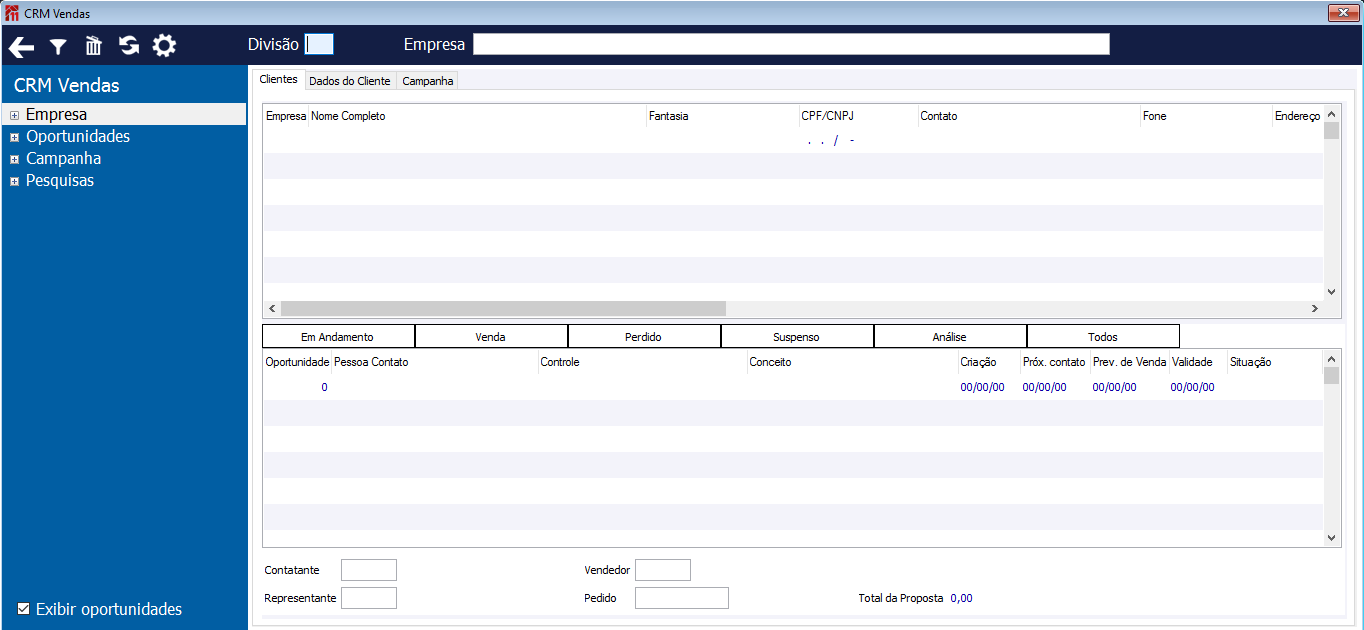This screenshot has height=630, width=1364.
Task: Select Empresa in the sidebar tree
Action: pos(56,115)
